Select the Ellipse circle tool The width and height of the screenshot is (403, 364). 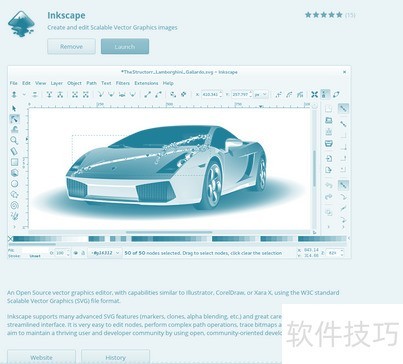pyautogui.click(x=14, y=184)
